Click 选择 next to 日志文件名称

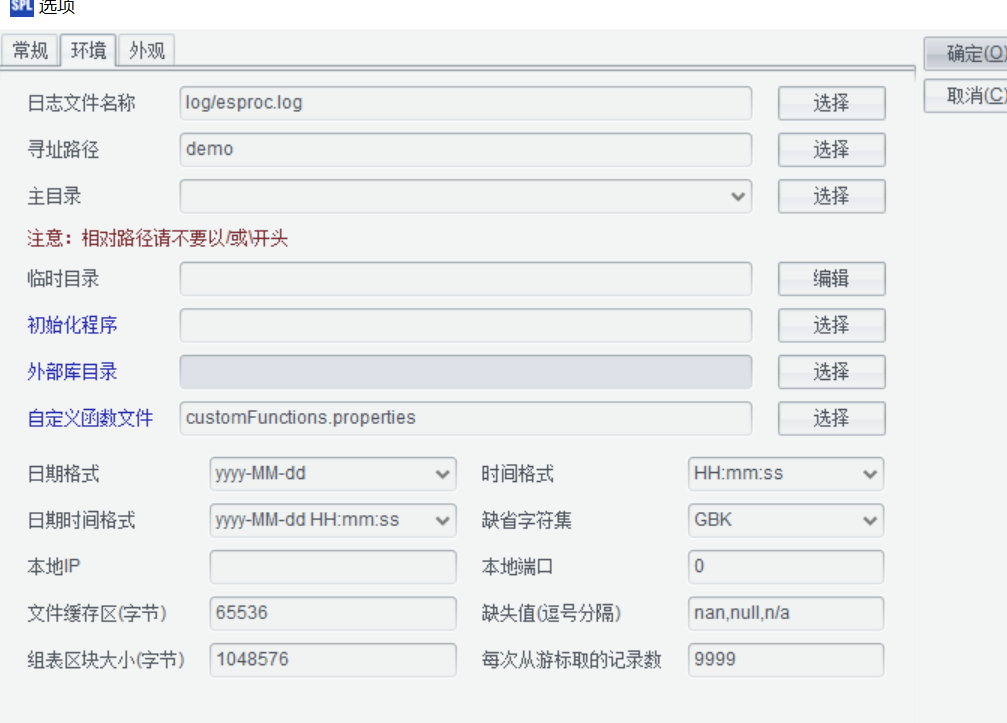(831, 103)
